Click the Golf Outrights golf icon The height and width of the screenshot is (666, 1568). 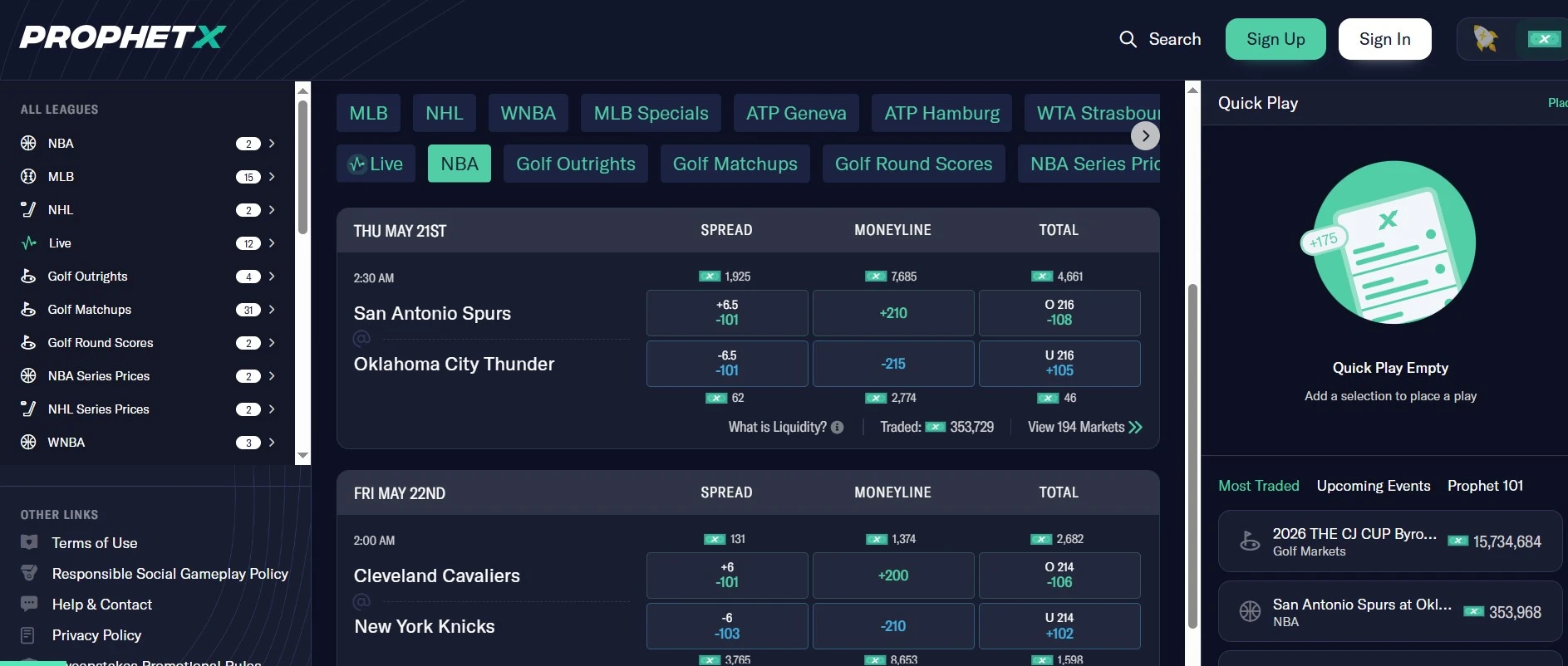tap(28, 276)
